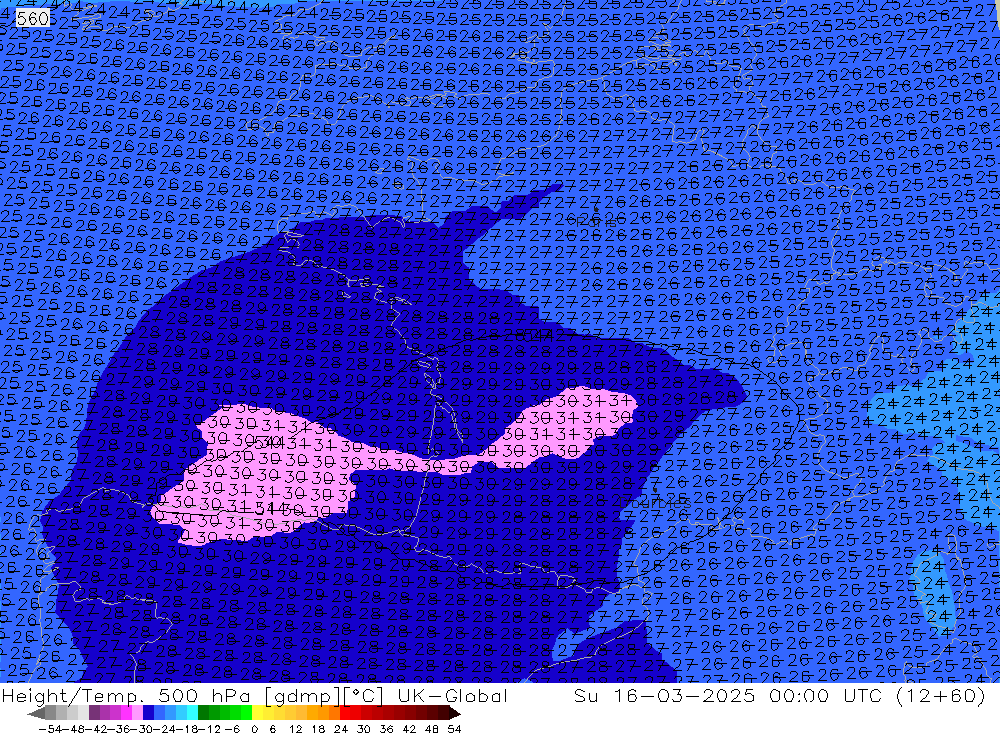Screen dimensions: 1000x733
Task: Click the '54' legend value at right end
Action: [454, 729]
